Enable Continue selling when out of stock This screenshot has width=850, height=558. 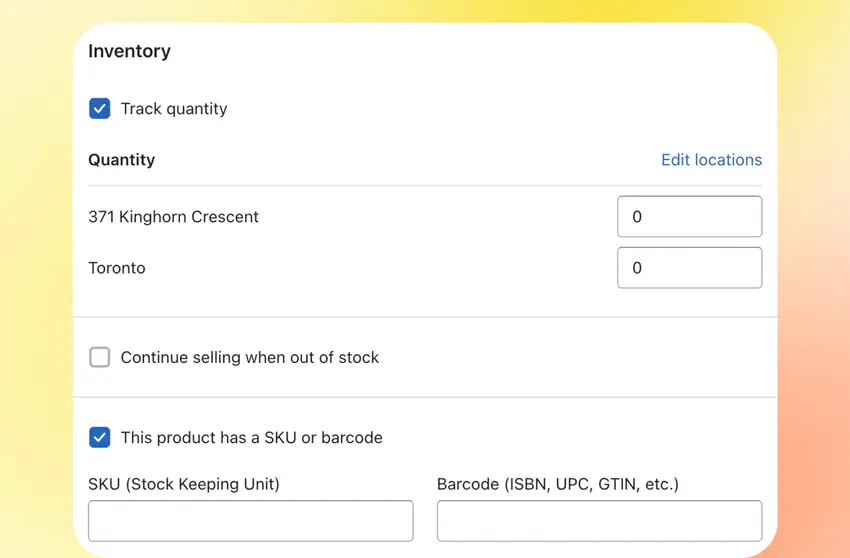[x=100, y=357]
